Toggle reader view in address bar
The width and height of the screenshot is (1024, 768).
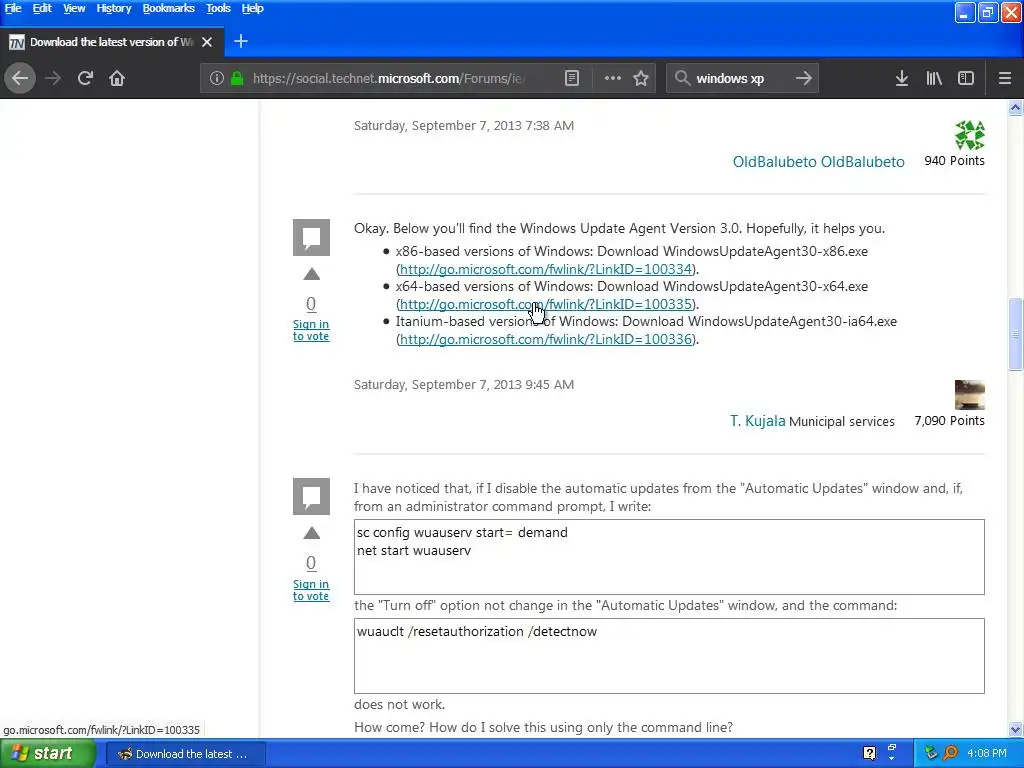click(572, 78)
